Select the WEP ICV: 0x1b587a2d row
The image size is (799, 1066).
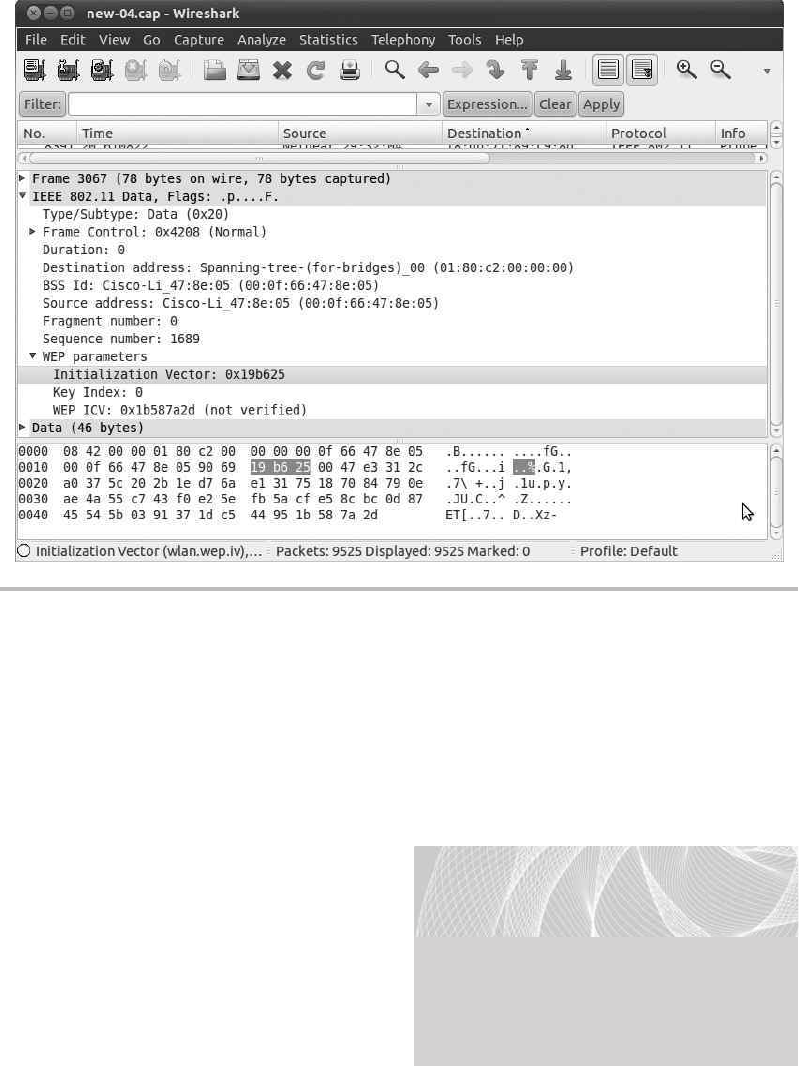[x=392, y=410]
